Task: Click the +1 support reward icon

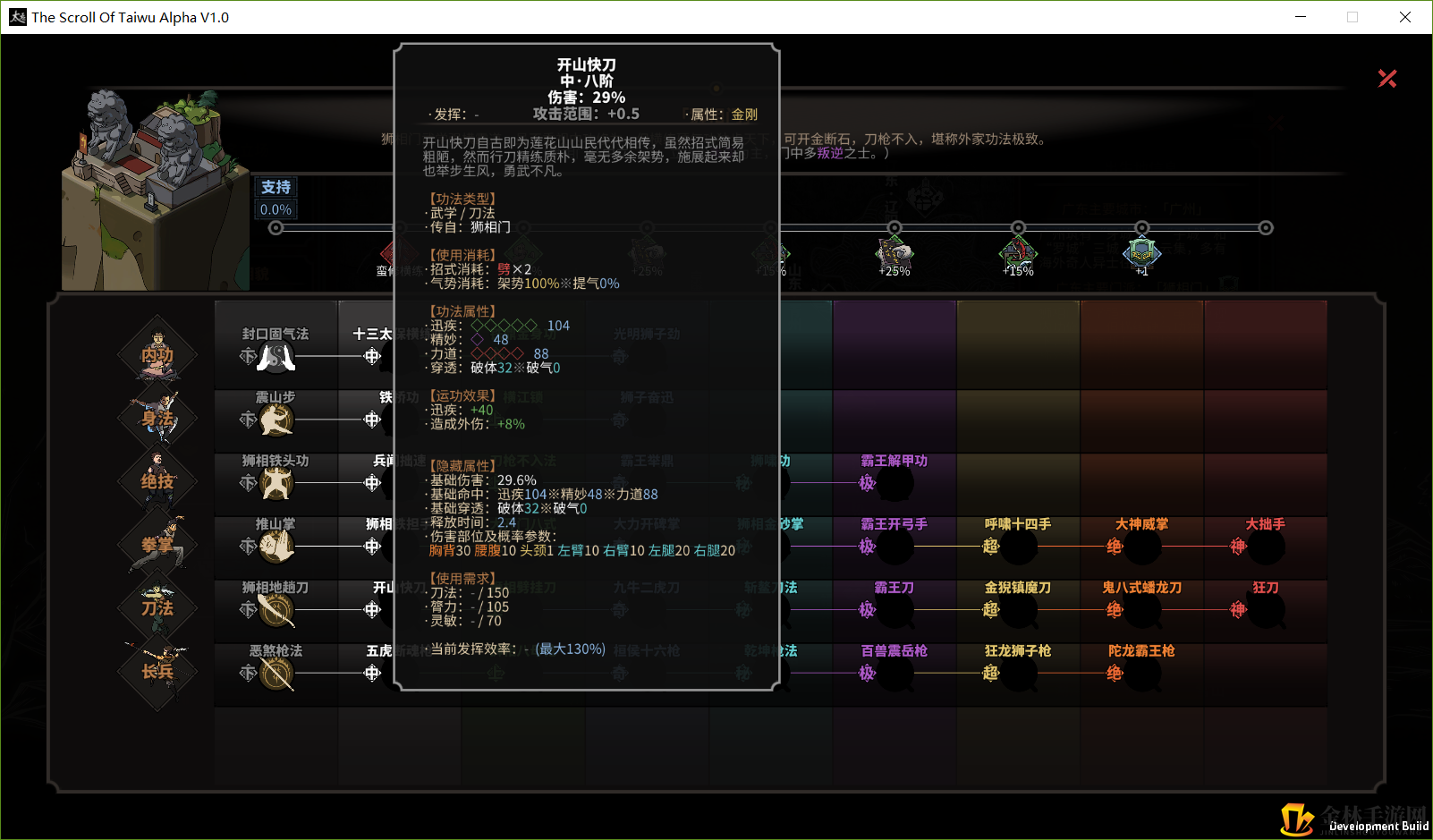Action: point(1141,254)
